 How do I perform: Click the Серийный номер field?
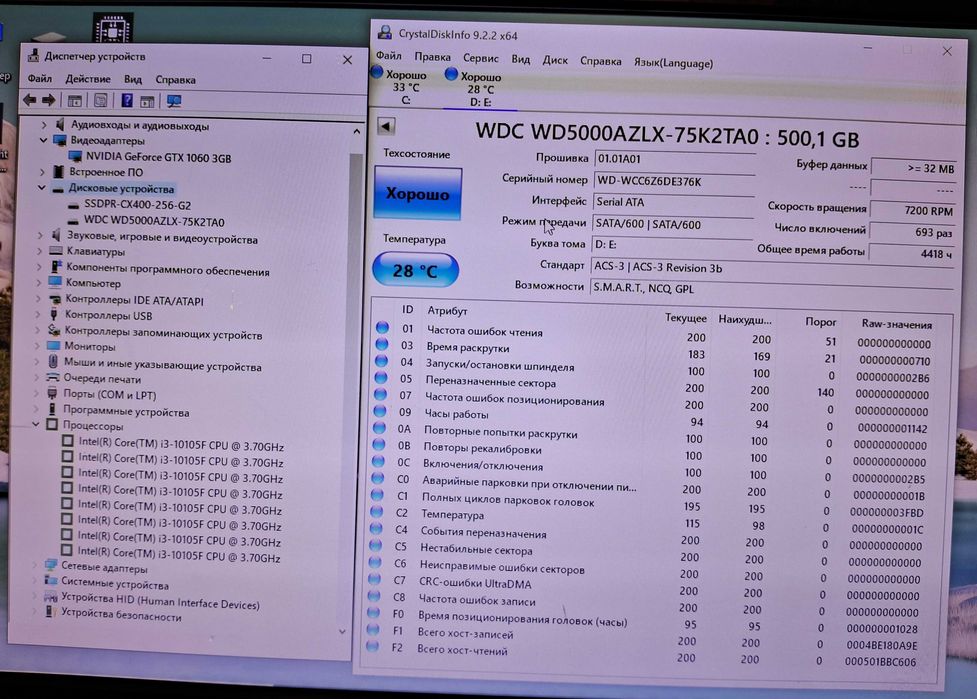(x=674, y=181)
